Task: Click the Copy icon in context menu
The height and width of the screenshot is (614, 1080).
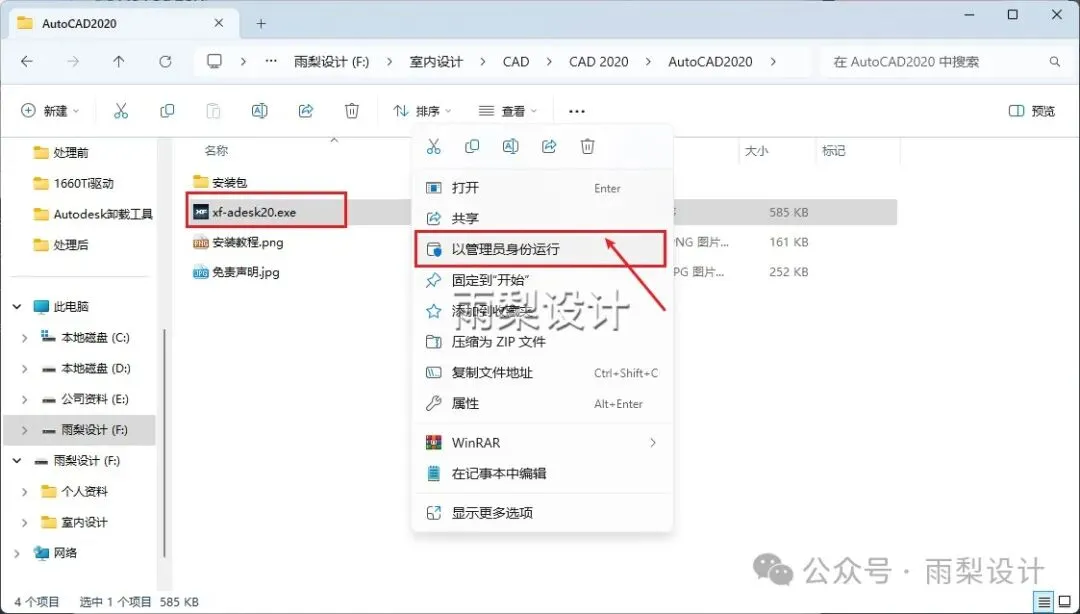Action: [x=472, y=146]
